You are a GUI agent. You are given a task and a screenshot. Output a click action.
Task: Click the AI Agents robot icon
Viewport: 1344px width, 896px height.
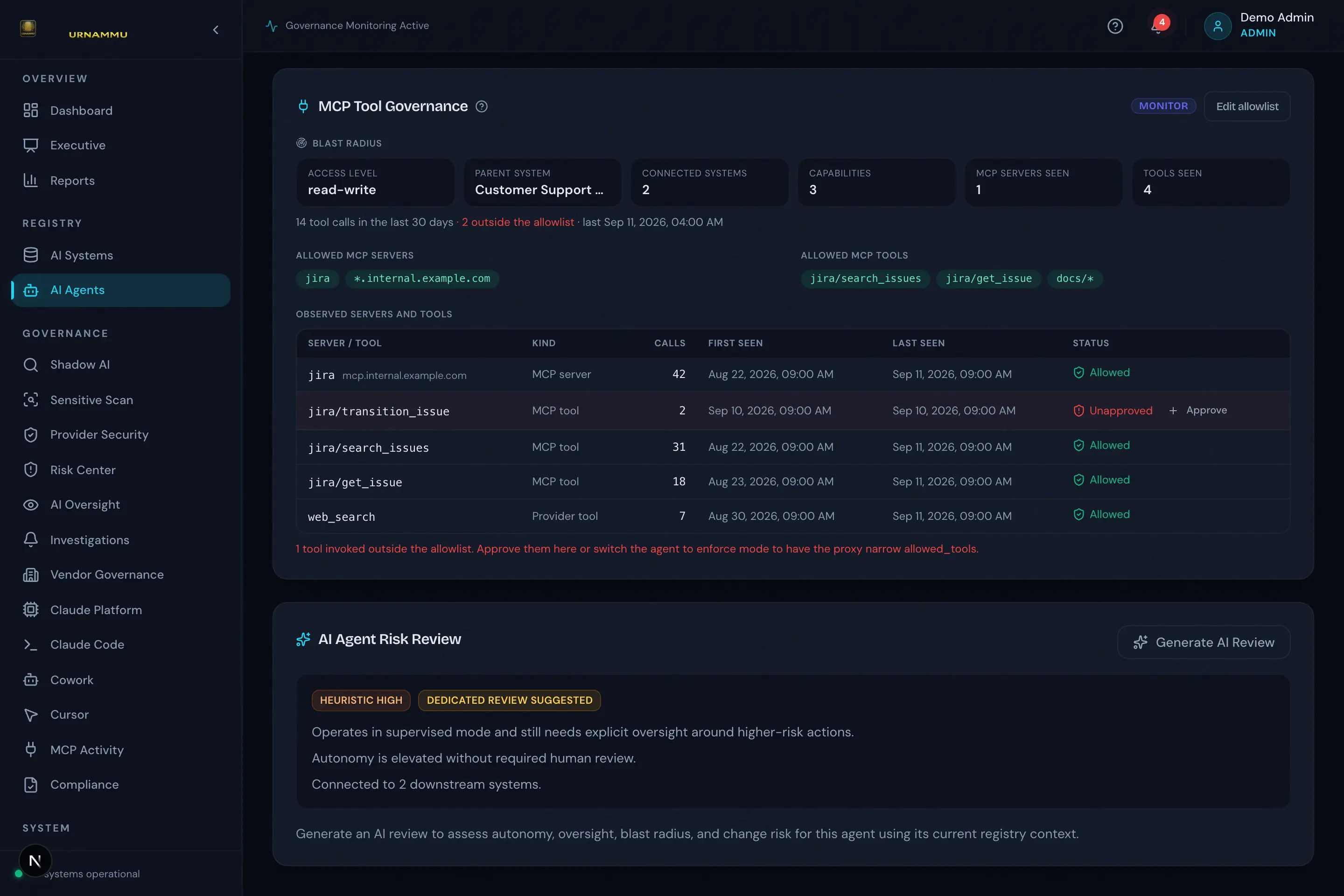tap(31, 290)
